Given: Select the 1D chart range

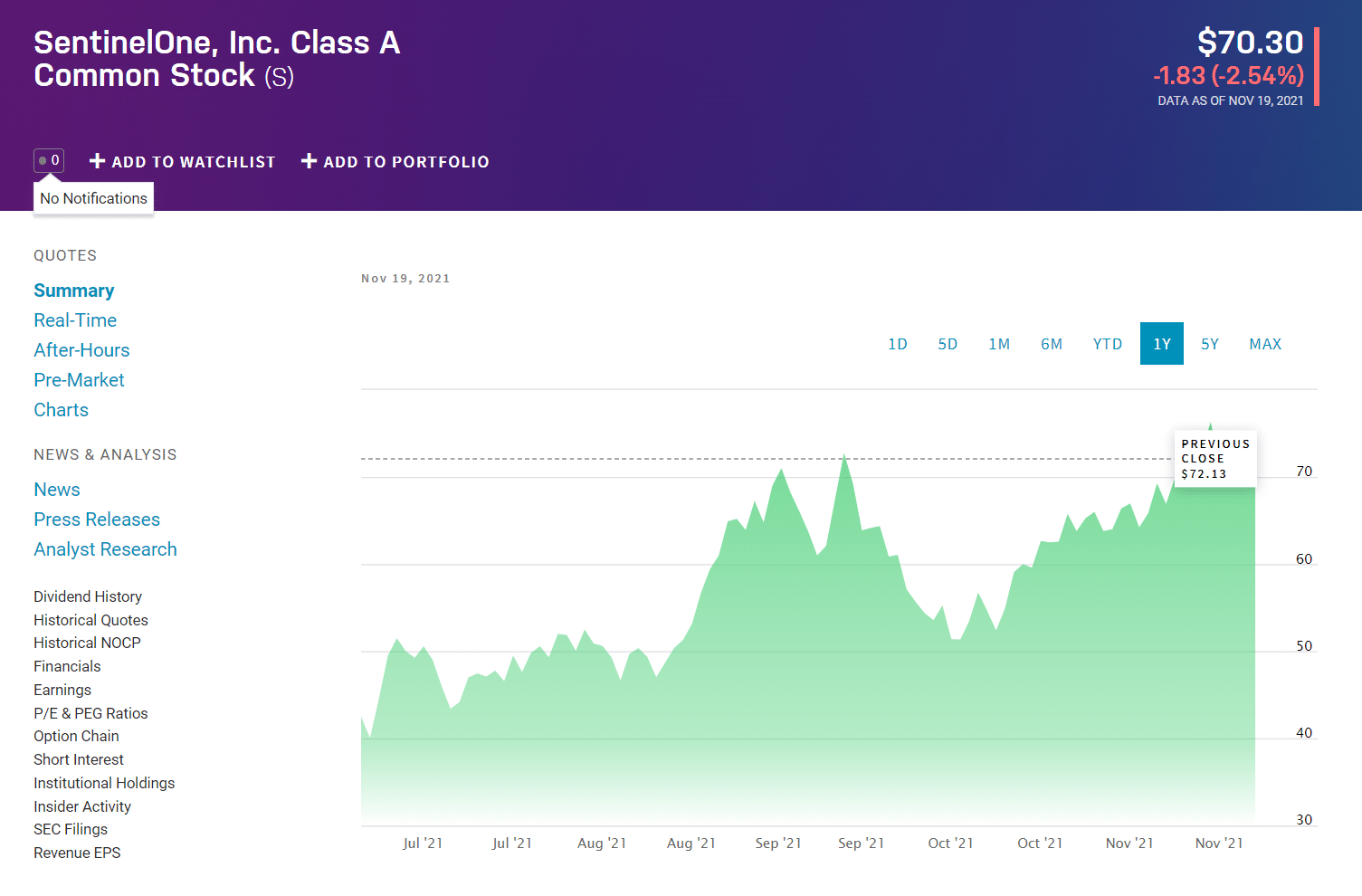Looking at the screenshot, I should coord(898,344).
